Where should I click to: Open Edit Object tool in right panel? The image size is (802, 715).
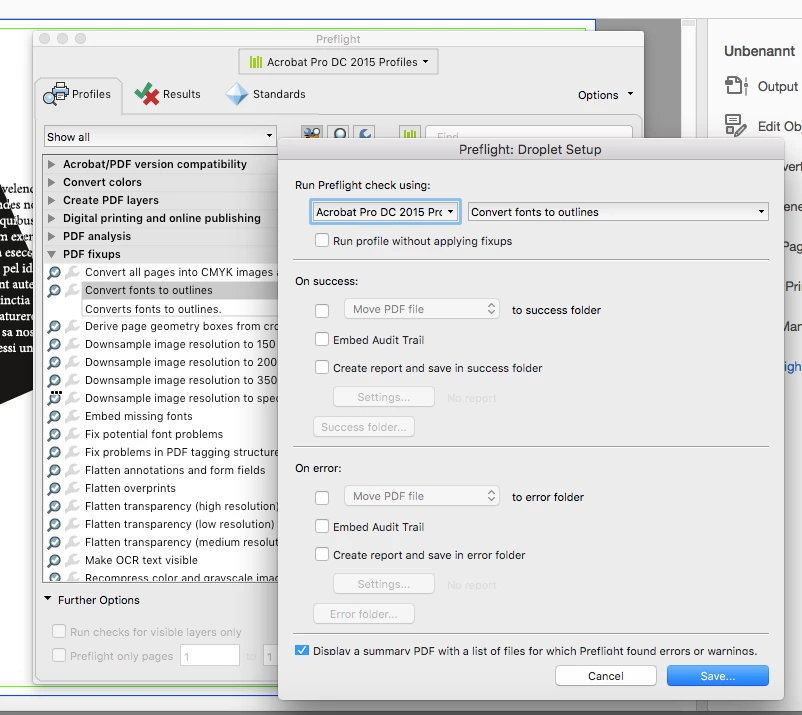pyautogui.click(x=763, y=126)
